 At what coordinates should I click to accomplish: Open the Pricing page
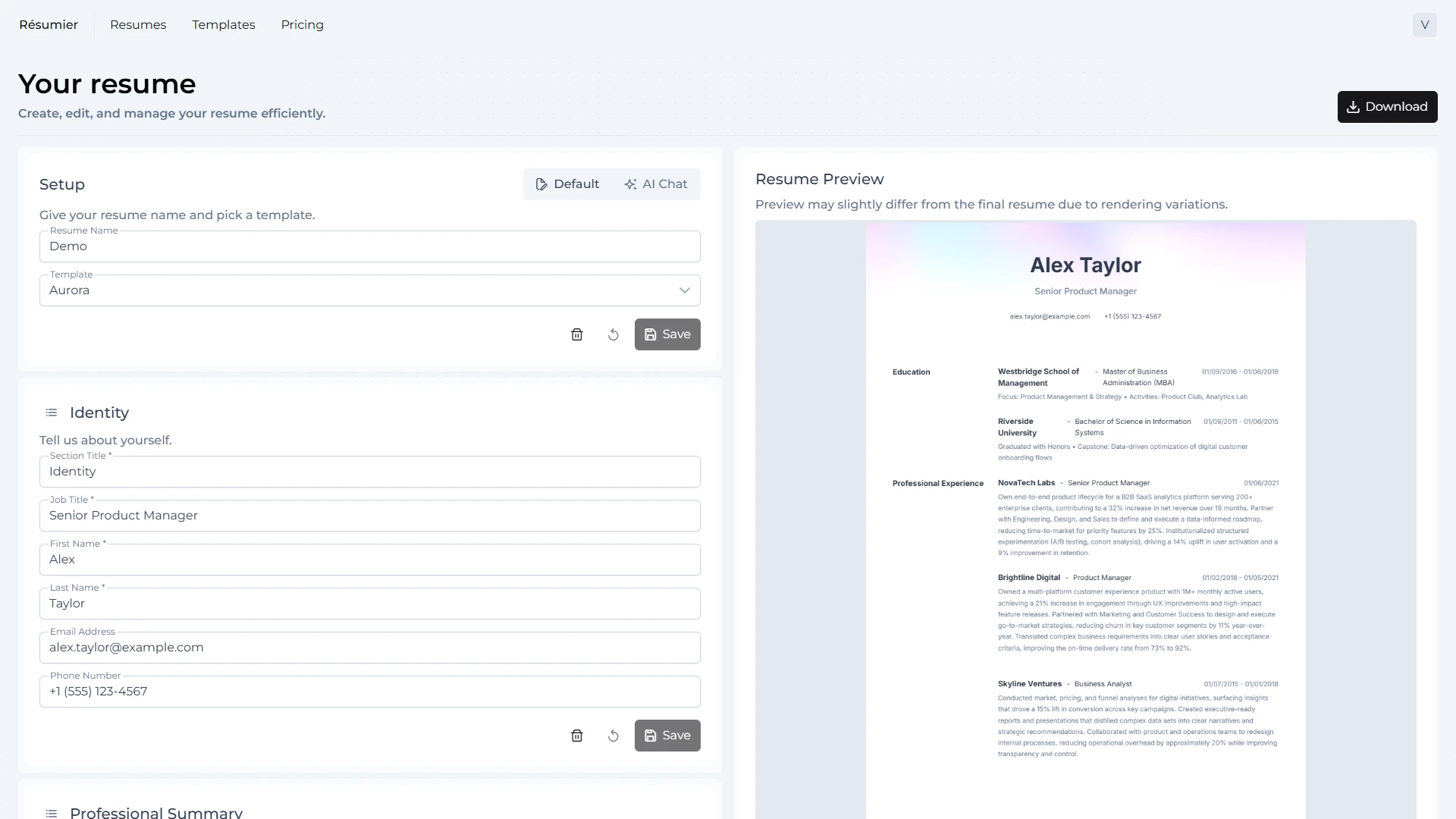point(302,25)
